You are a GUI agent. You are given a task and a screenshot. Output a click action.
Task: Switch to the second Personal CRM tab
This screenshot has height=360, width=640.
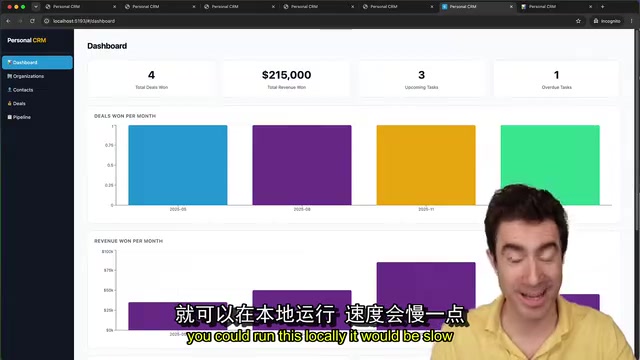coord(159,7)
